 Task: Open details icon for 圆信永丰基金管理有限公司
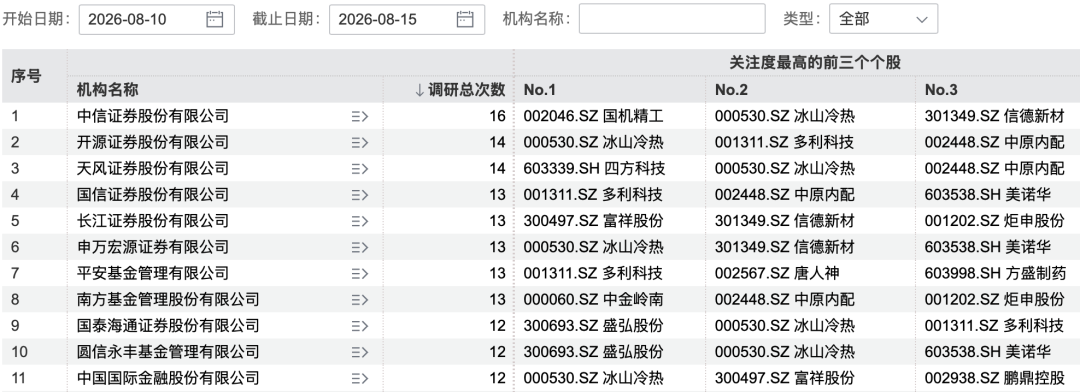coord(360,352)
